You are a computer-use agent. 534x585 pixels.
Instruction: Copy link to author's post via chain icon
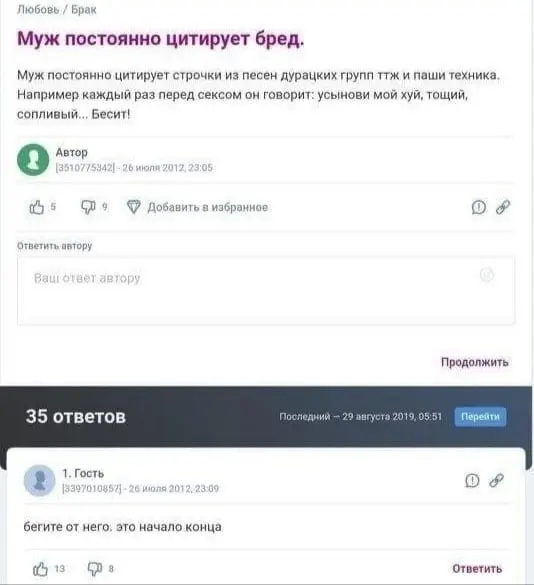click(x=503, y=207)
